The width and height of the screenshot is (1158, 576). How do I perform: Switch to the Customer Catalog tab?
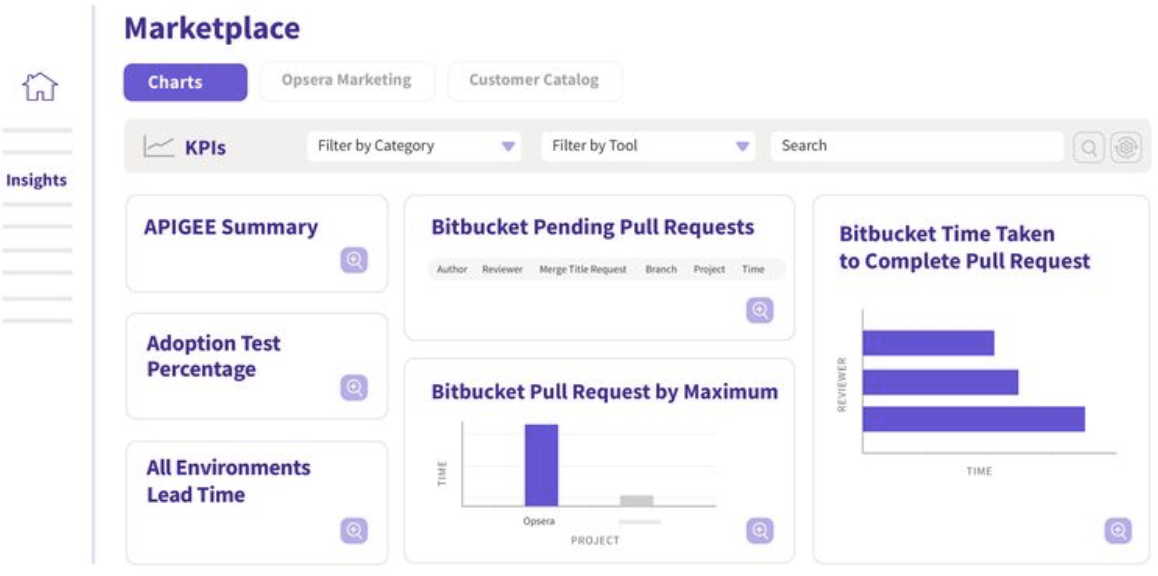click(534, 80)
